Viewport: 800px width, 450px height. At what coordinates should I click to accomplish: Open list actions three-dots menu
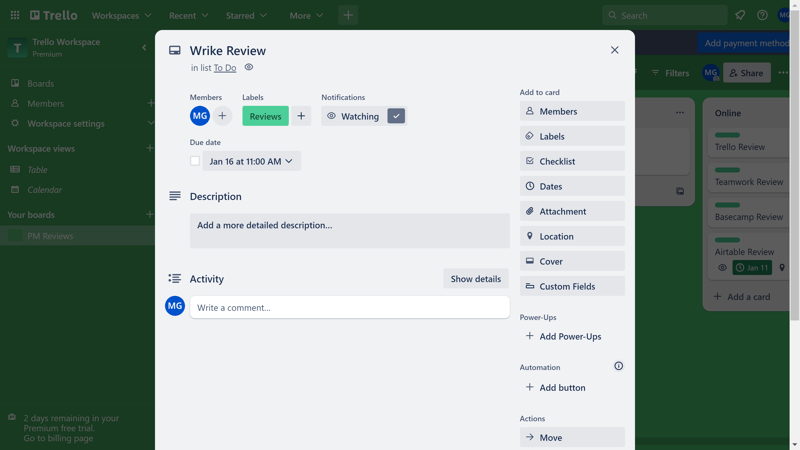[680, 113]
